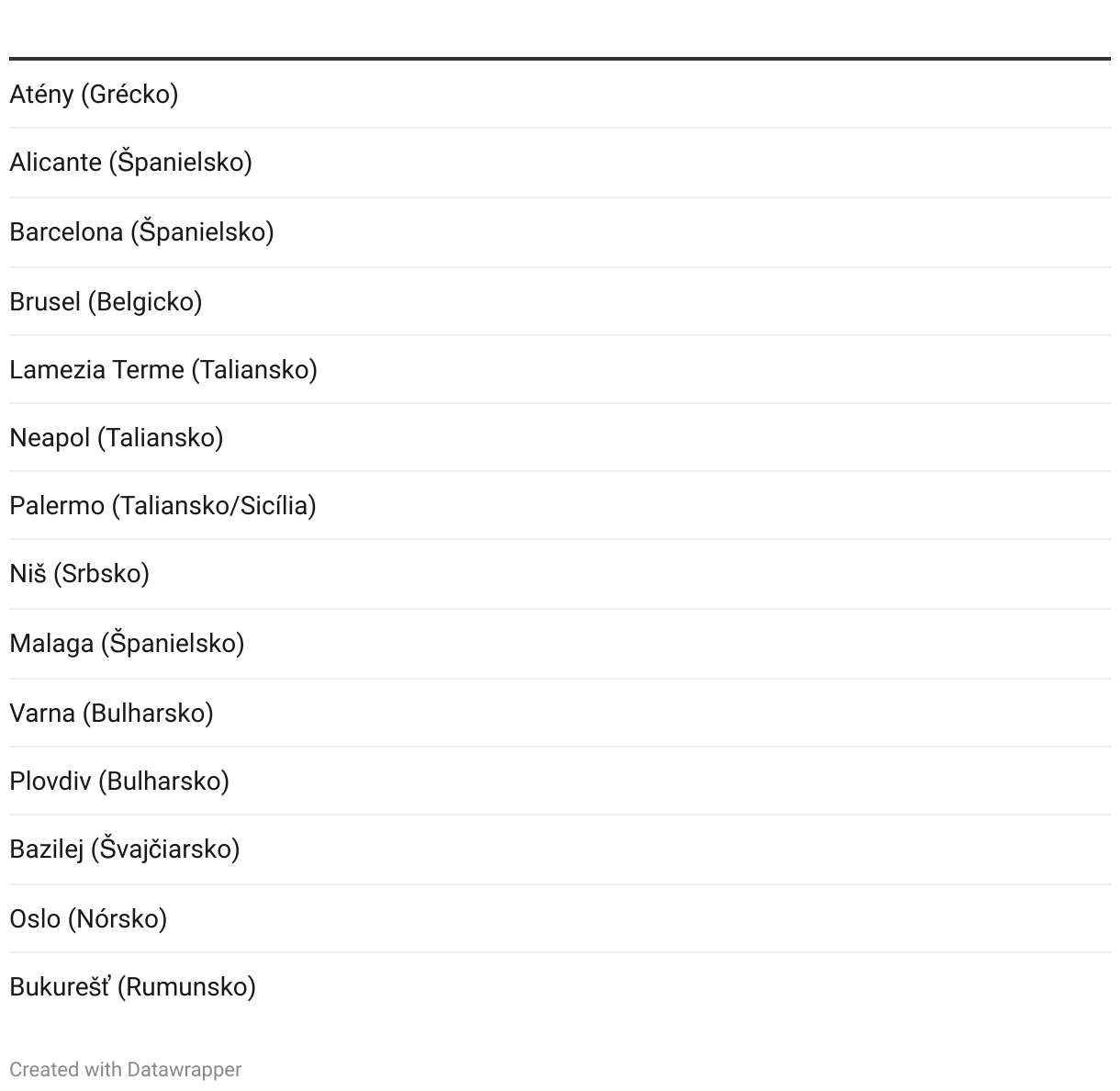Select the Plovdiv (Bulharsko) row
Image resolution: width=1120 pixels, height=1091 pixels.
560,781
